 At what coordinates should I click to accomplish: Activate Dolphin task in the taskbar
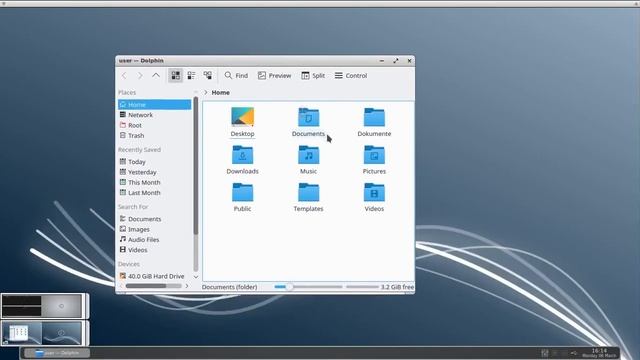[x=57, y=353]
